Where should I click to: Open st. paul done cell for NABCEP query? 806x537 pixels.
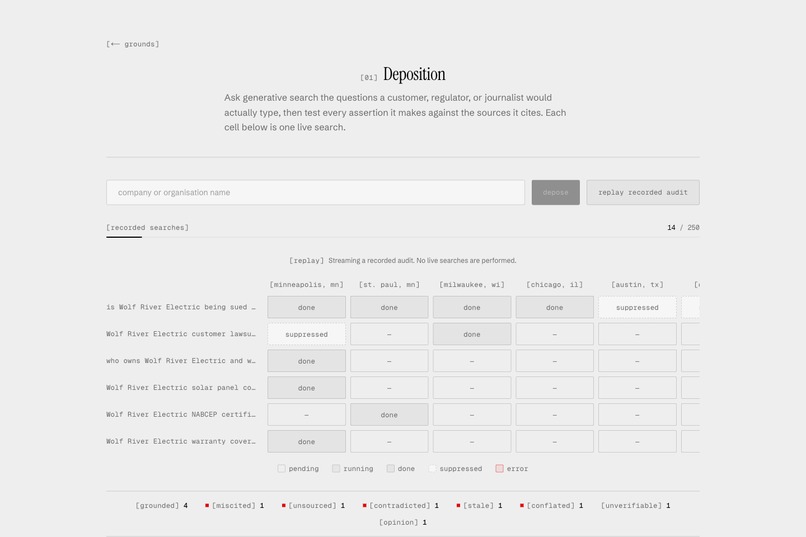point(389,415)
